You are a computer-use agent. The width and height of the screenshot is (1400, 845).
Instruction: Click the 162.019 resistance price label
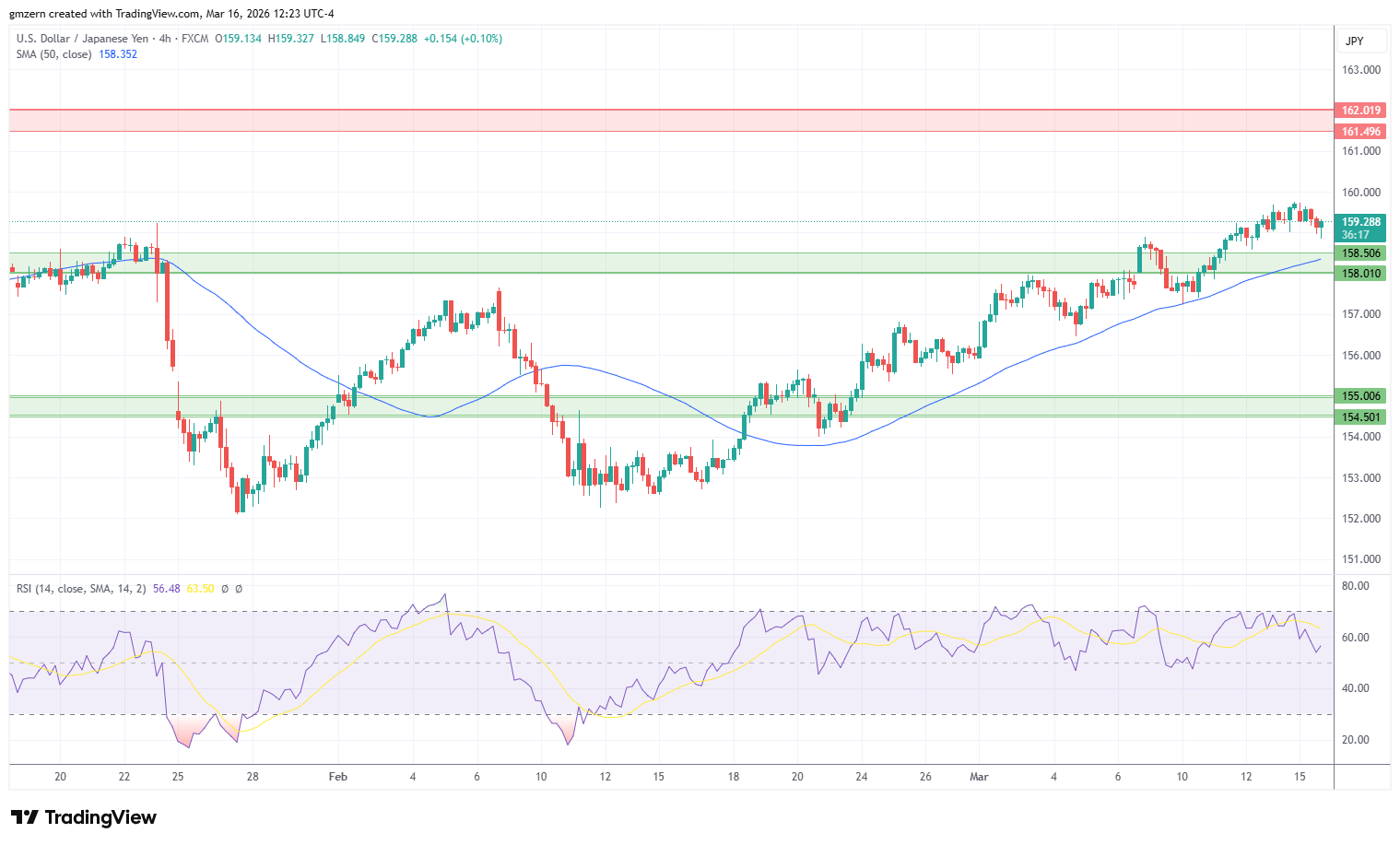(x=1360, y=111)
